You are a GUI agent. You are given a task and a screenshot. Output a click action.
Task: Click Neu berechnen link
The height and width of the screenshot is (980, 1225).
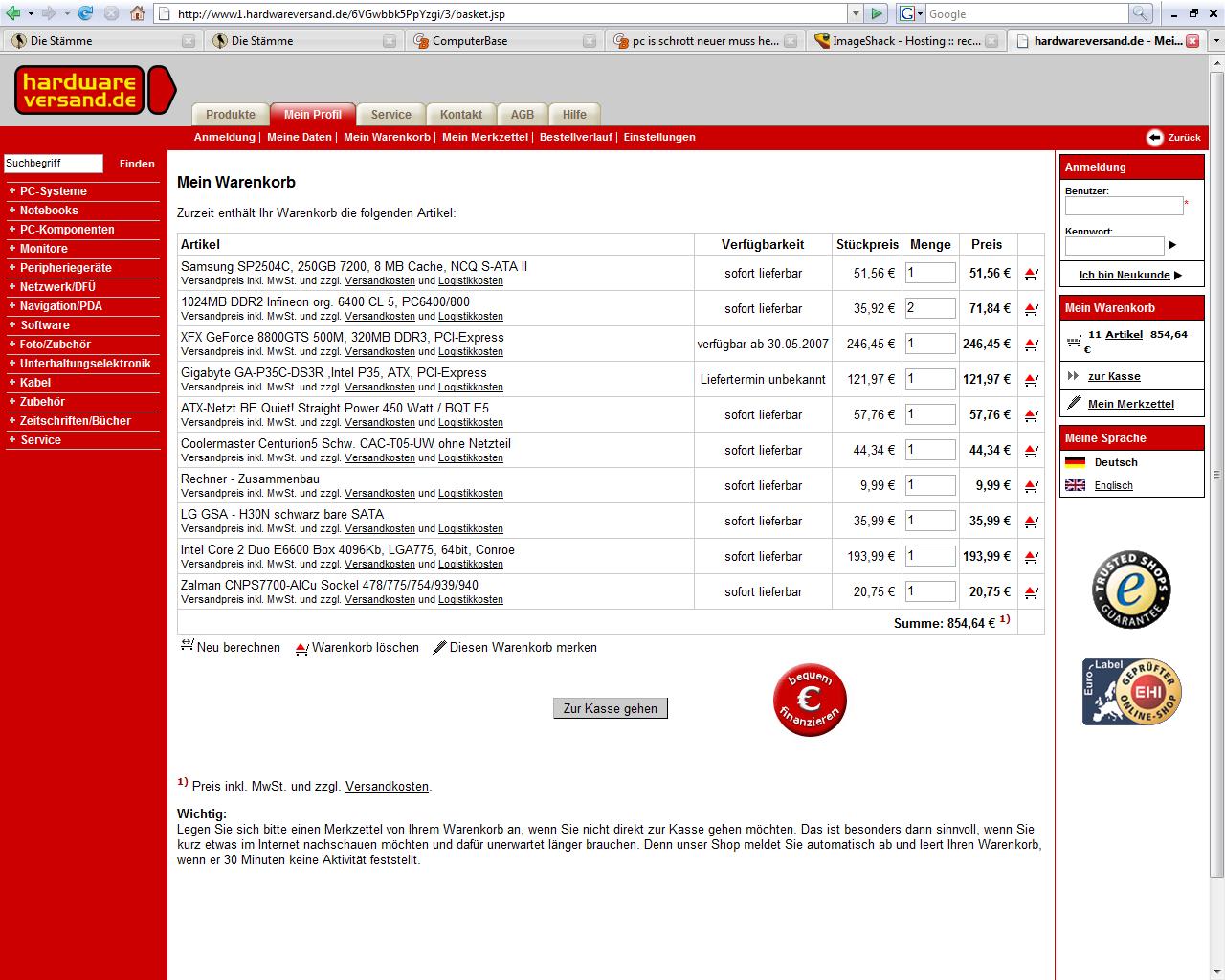(231, 648)
